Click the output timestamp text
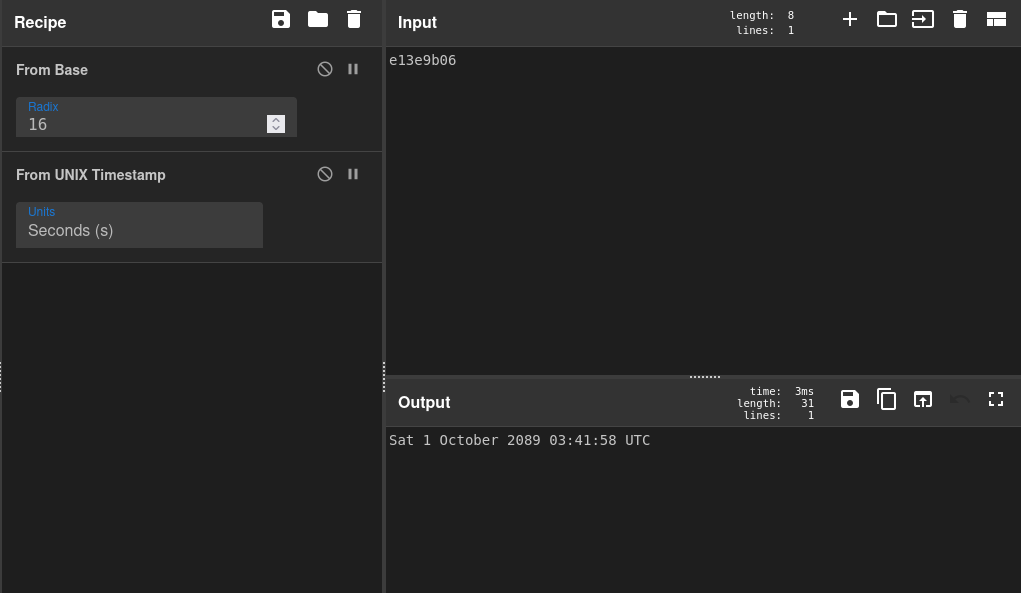The image size is (1021, 593). (520, 440)
